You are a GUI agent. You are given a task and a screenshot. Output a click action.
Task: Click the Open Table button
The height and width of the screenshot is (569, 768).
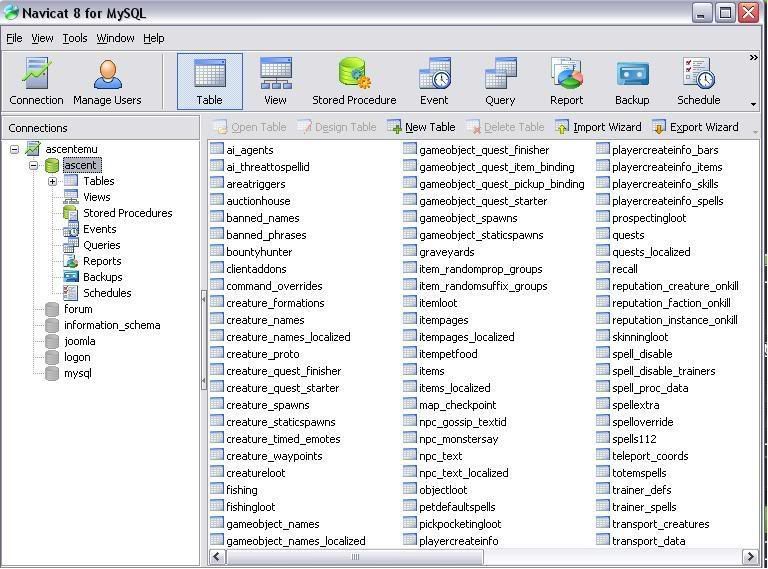pyautogui.click(x=250, y=127)
